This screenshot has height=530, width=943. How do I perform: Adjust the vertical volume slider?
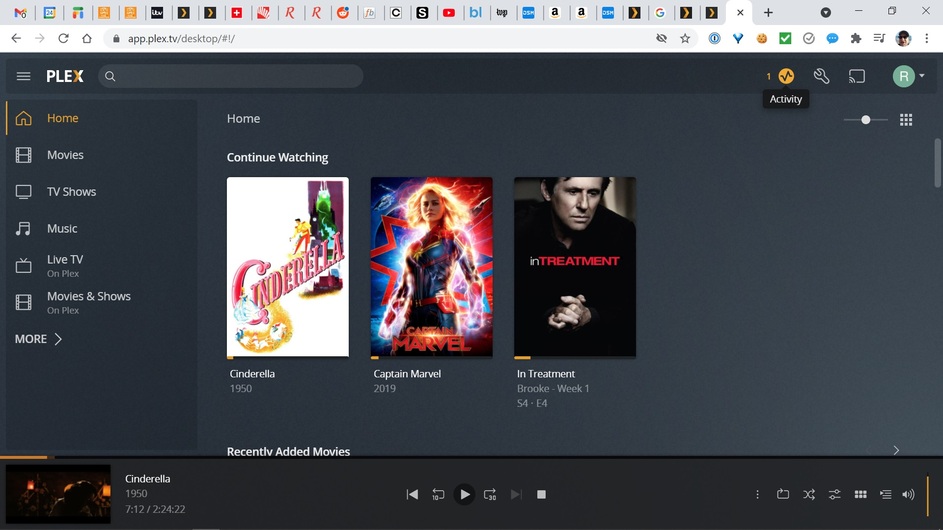(x=927, y=496)
